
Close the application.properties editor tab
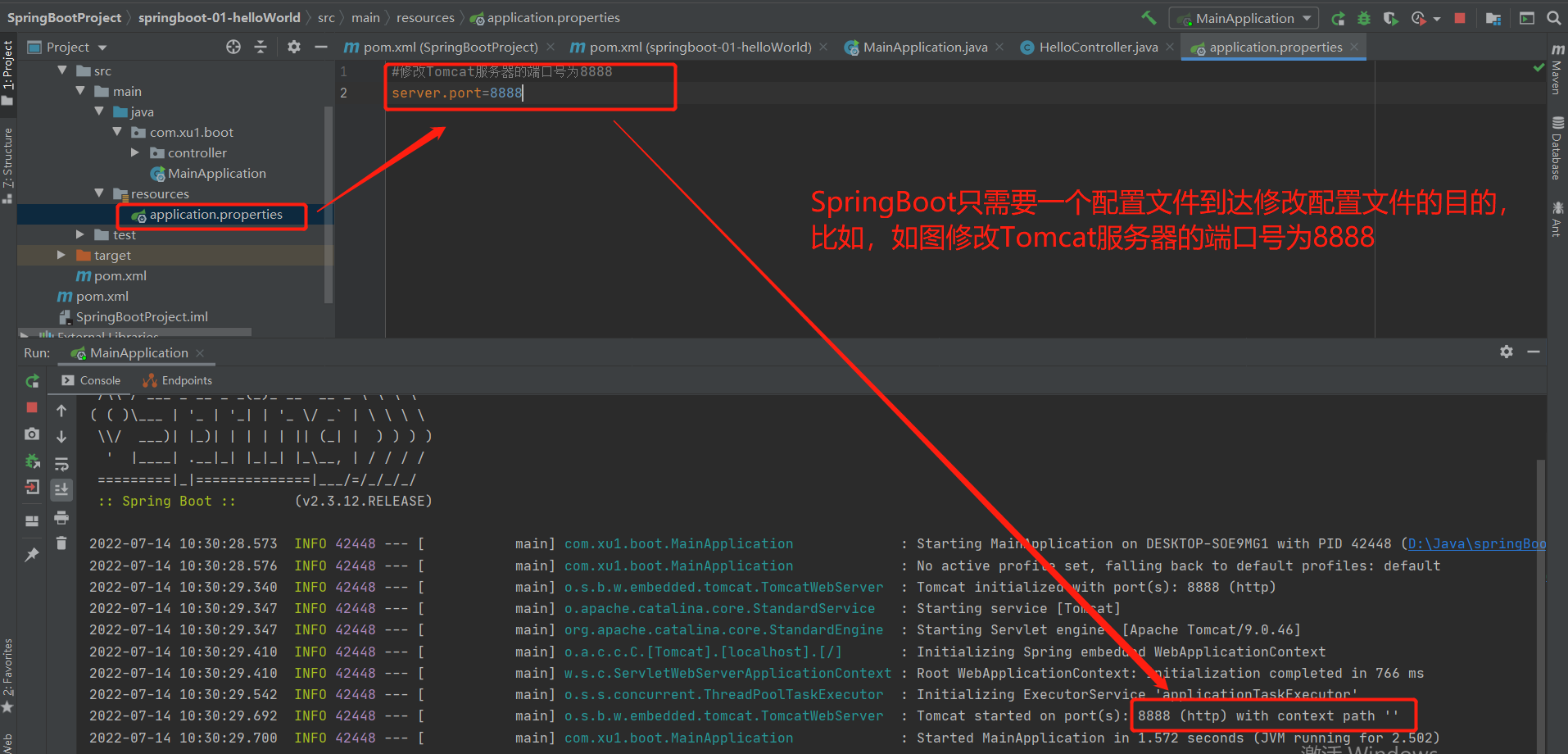[x=1355, y=47]
